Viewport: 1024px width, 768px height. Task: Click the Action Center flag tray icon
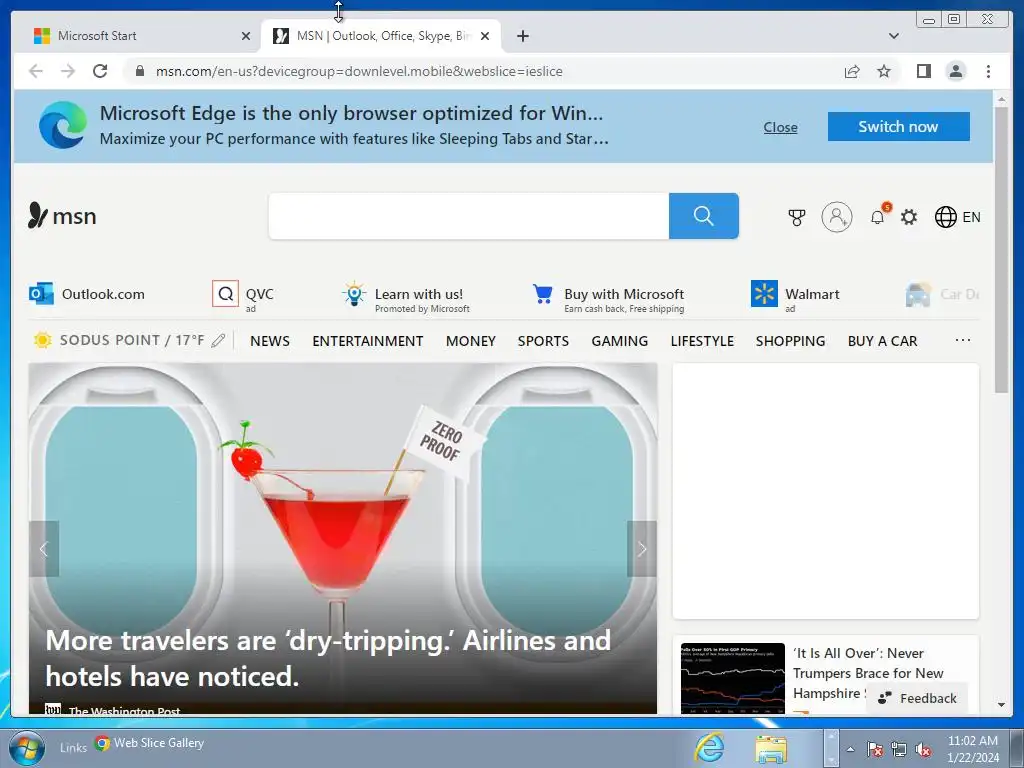click(875, 750)
